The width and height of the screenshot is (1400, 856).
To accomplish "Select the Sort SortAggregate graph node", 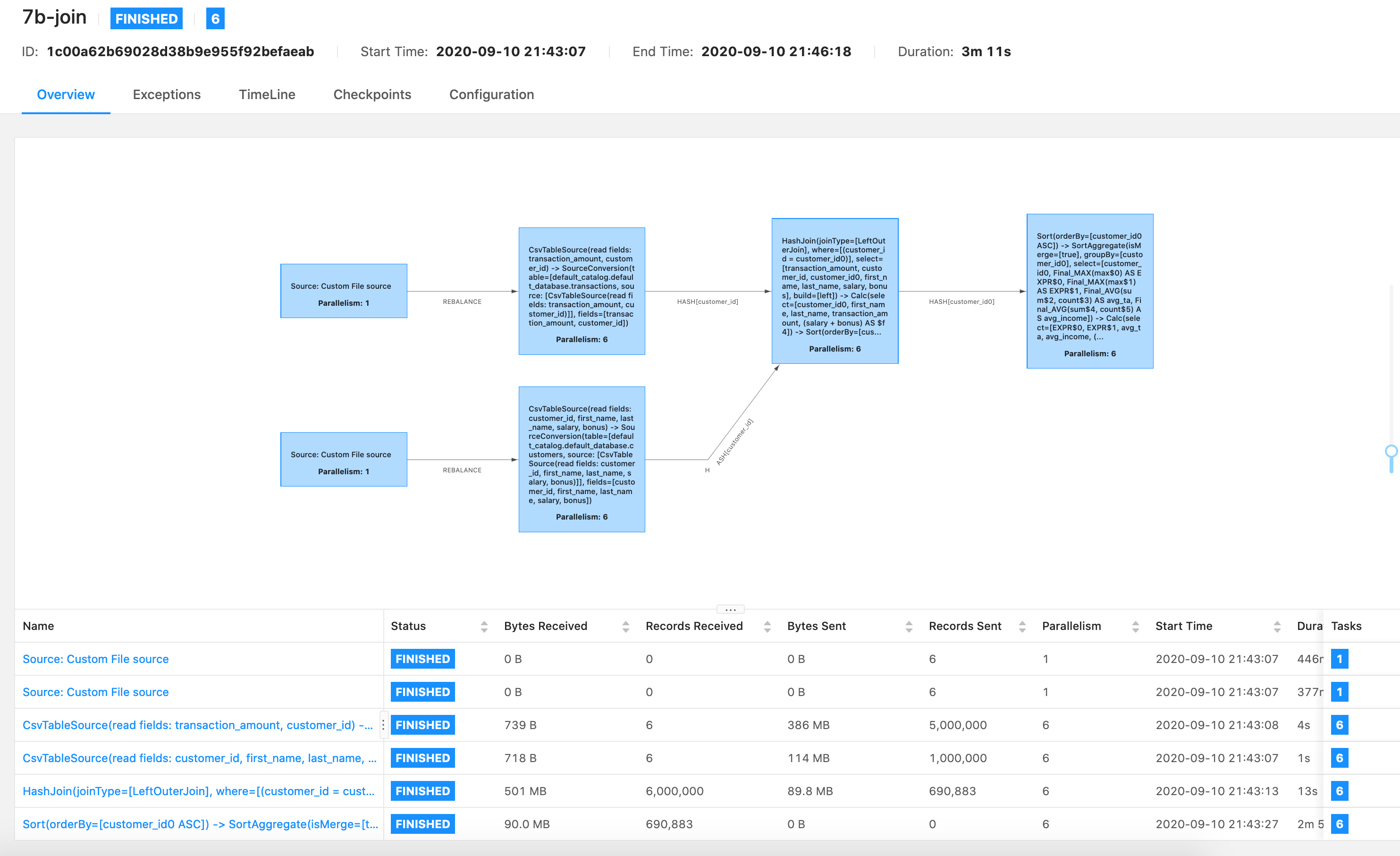I will click(1089, 291).
